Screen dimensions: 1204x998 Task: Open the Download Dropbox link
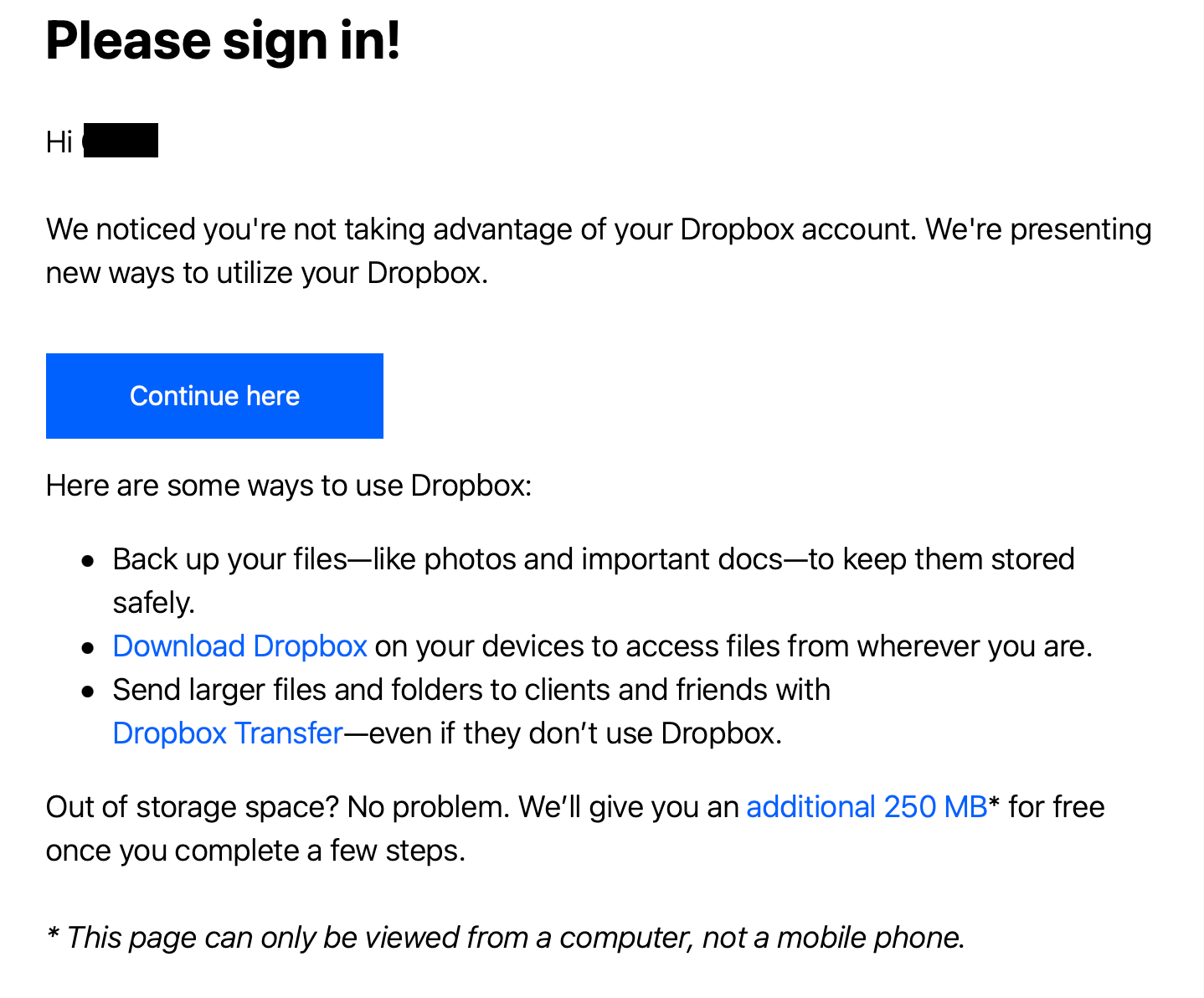pyautogui.click(x=239, y=646)
